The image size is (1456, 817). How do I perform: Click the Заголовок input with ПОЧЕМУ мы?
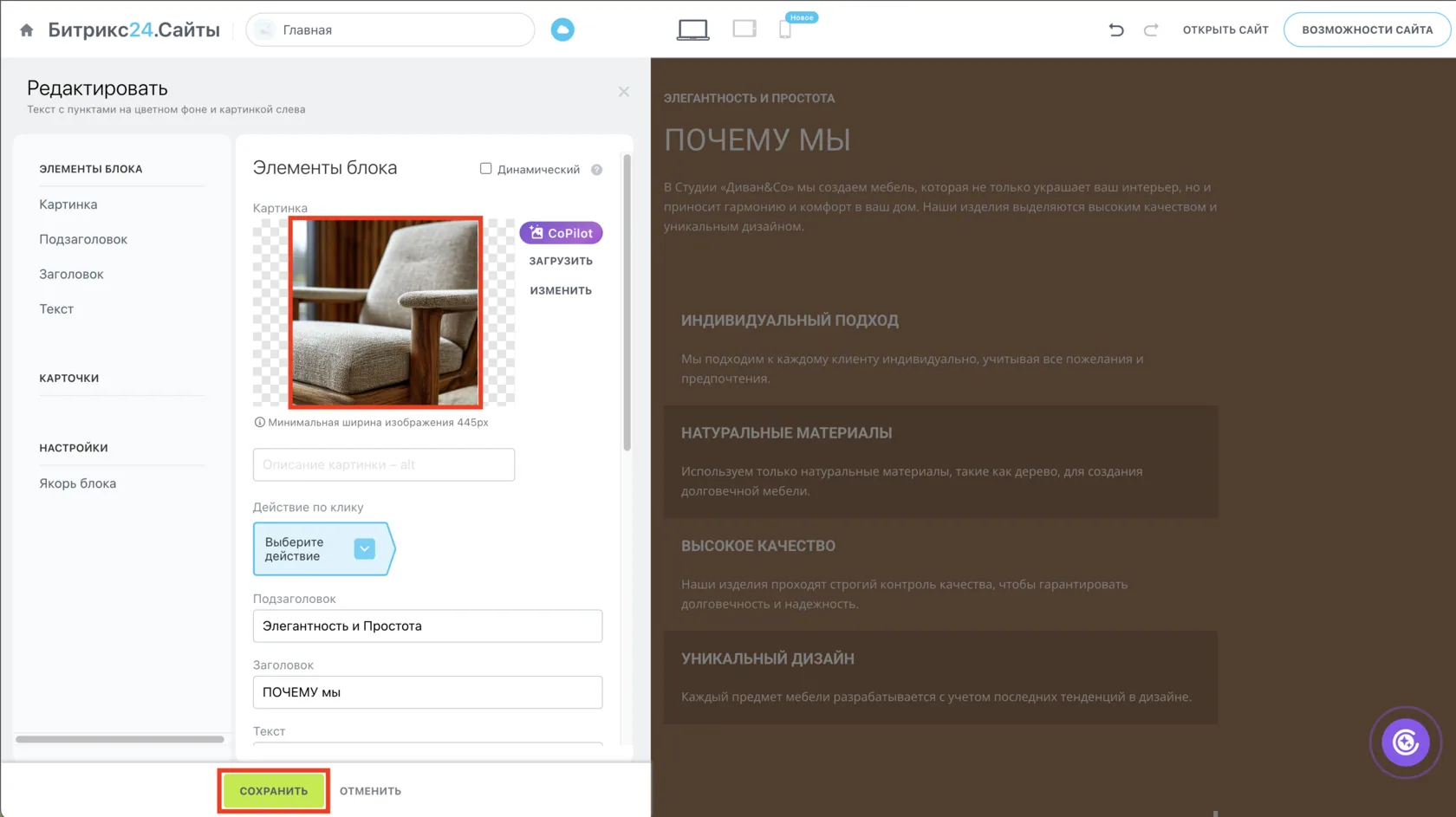[x=427, y=692]
